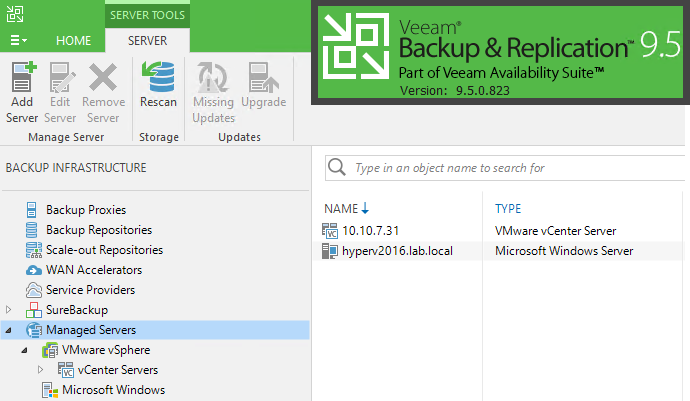Click the Missing Updates icon
This screenshot has width=690, height=401.
click(x=213, y=77)
